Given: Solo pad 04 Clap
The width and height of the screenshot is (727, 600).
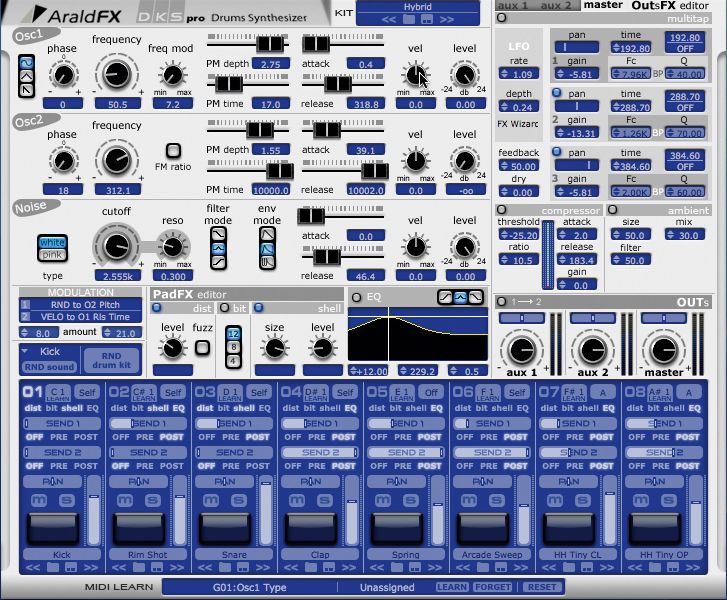Looking at the screenshot, I should [325, 500].
